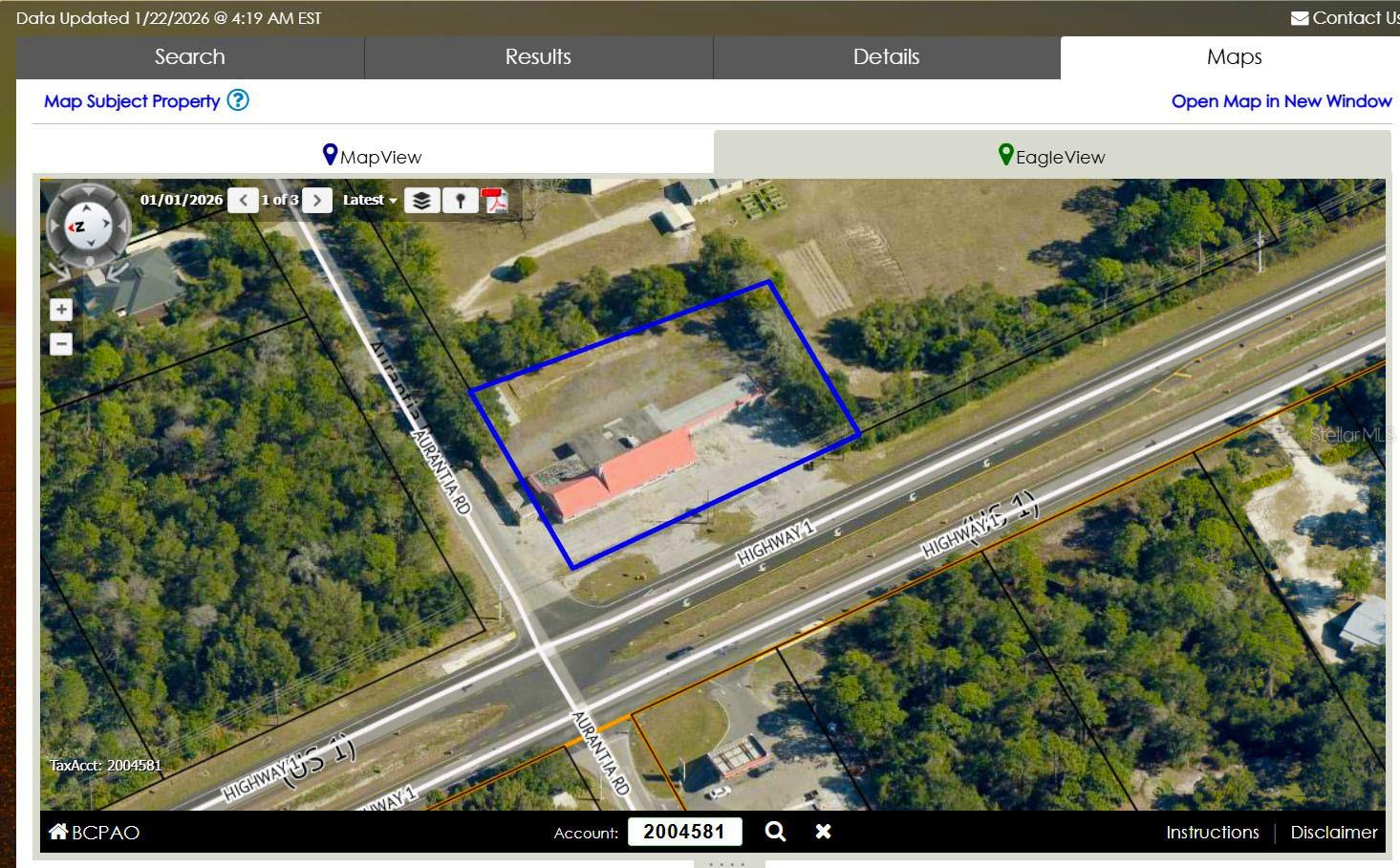Click the Instructions link
The width and height of the screenshot is (1400, 868).
coord(1212,832)
